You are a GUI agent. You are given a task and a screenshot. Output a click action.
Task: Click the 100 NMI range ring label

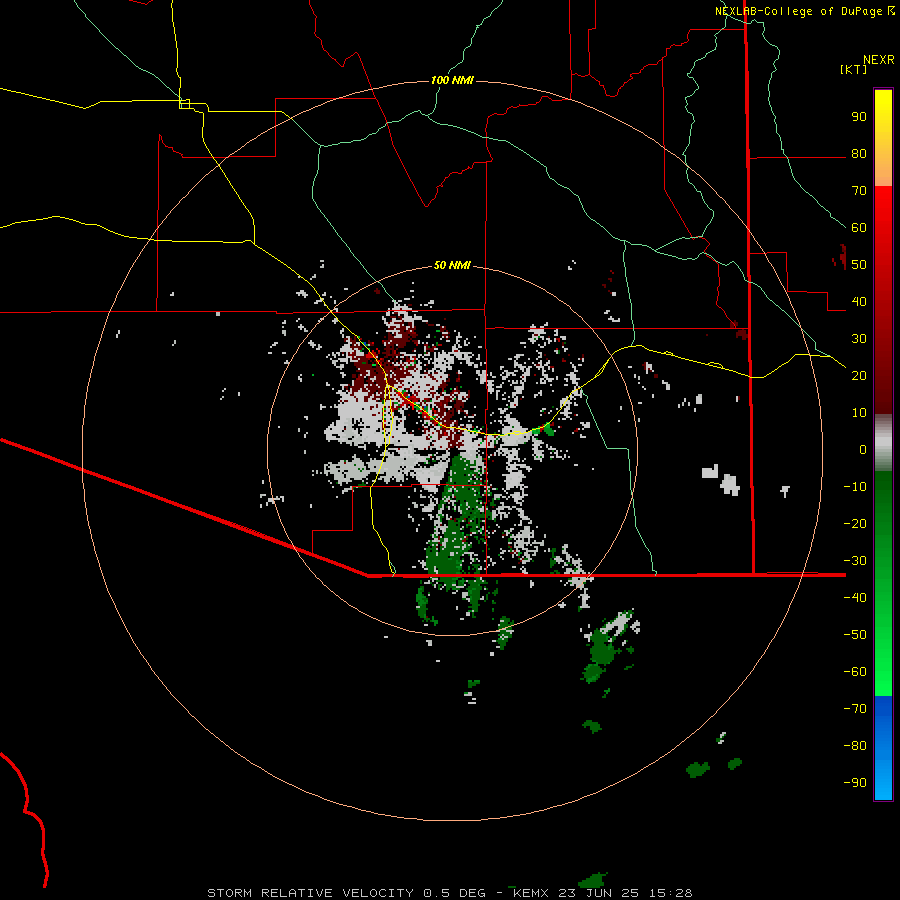click(x=452, y=80)
